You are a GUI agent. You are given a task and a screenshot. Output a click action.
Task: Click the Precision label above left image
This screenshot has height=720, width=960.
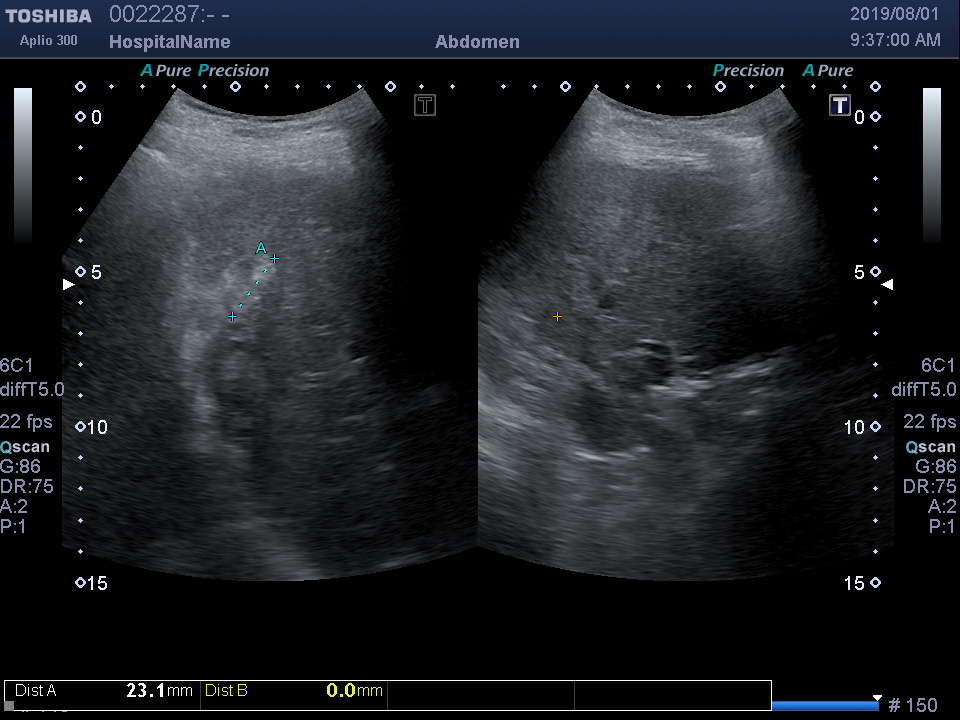click(x=233, y=70)
